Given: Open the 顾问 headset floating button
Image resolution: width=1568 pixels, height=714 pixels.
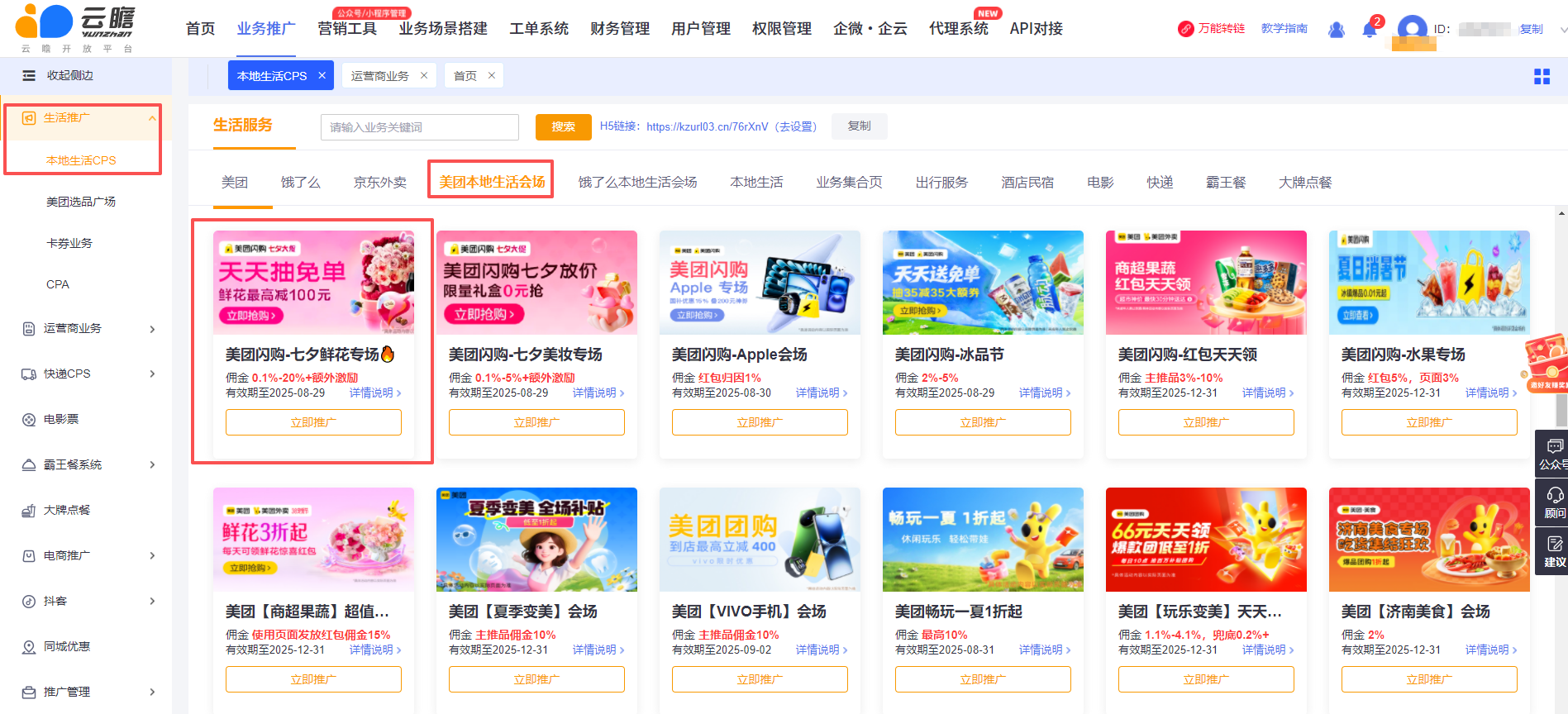Looking at the screenshot, I should 1554,502.
